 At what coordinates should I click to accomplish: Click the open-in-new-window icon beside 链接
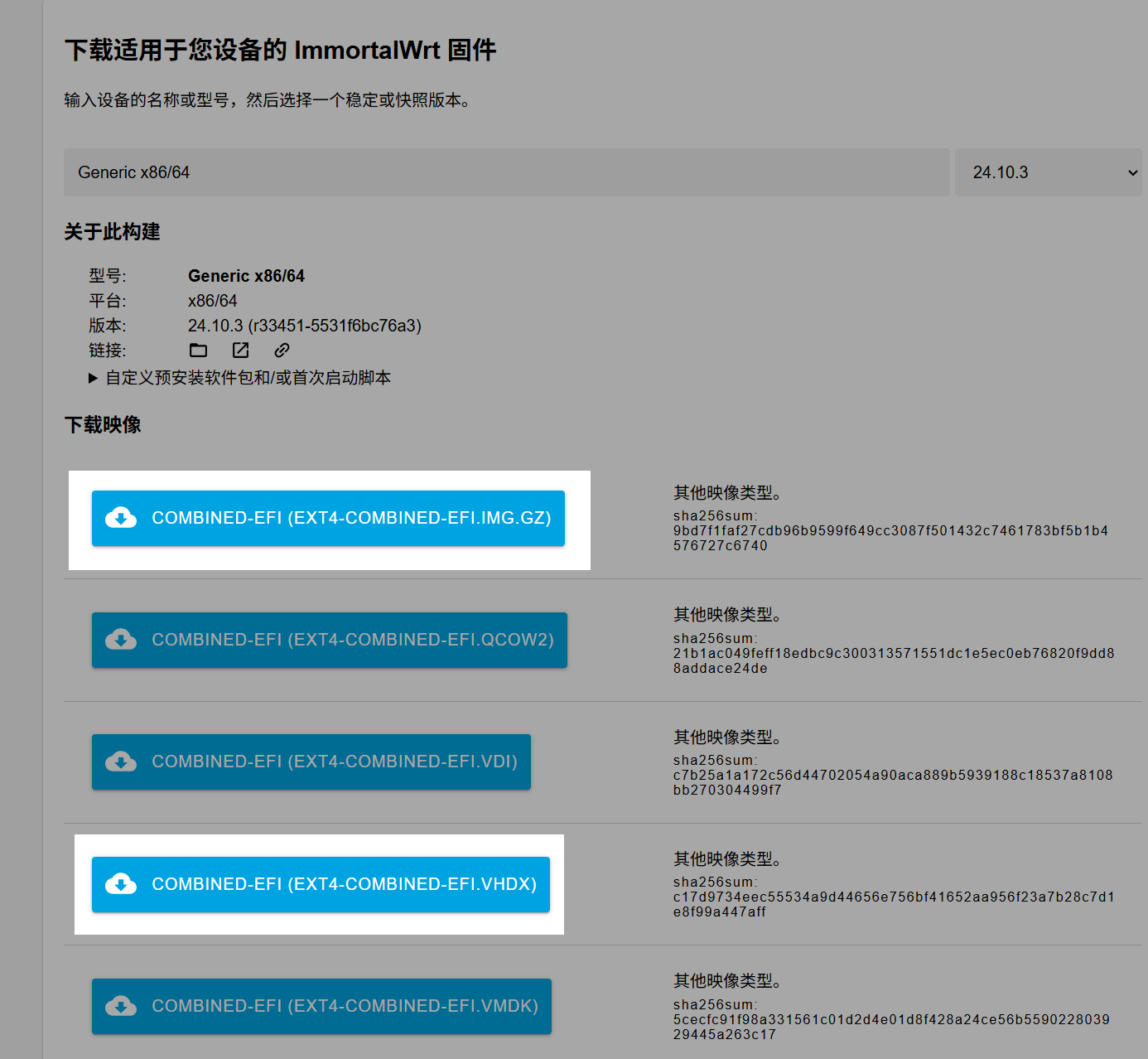240,351
